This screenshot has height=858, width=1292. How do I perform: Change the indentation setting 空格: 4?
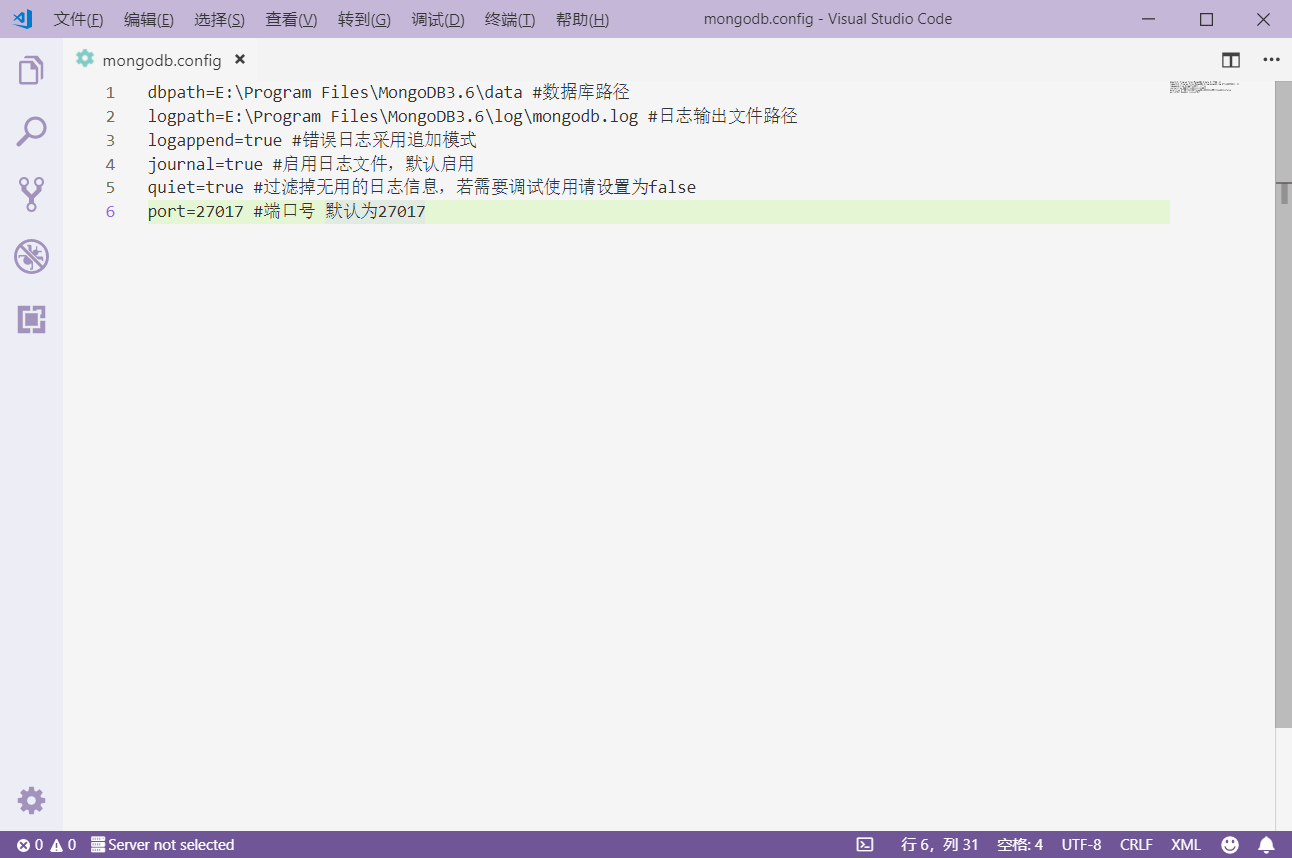click(x=1020, y=845)
